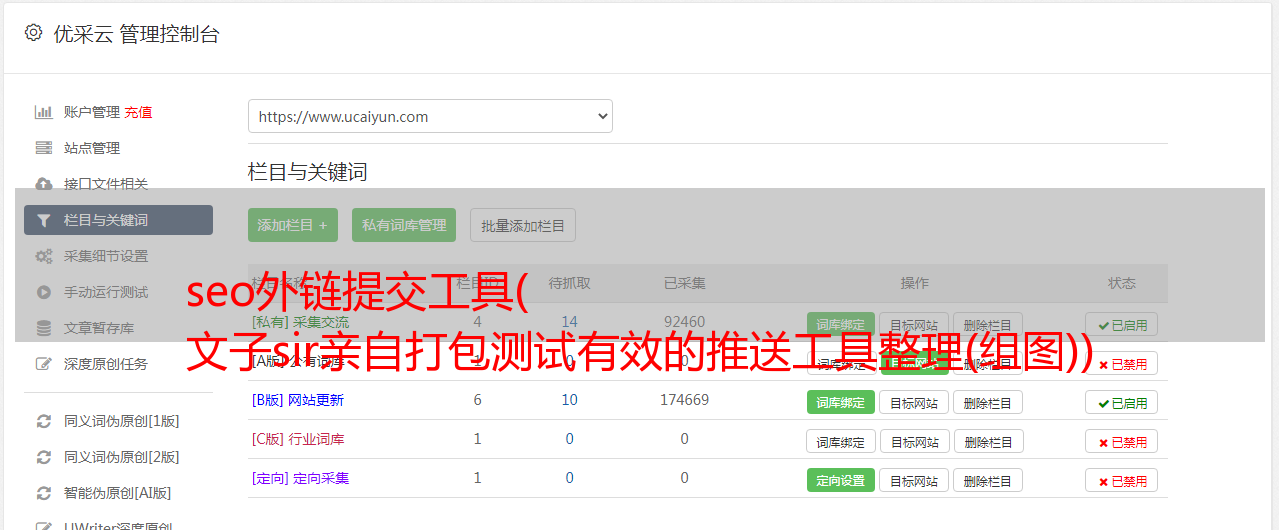The image size is (1279, 530).
Task: Toggle 已启用 status for 采集交流
Action: [x=1122, y=325]
